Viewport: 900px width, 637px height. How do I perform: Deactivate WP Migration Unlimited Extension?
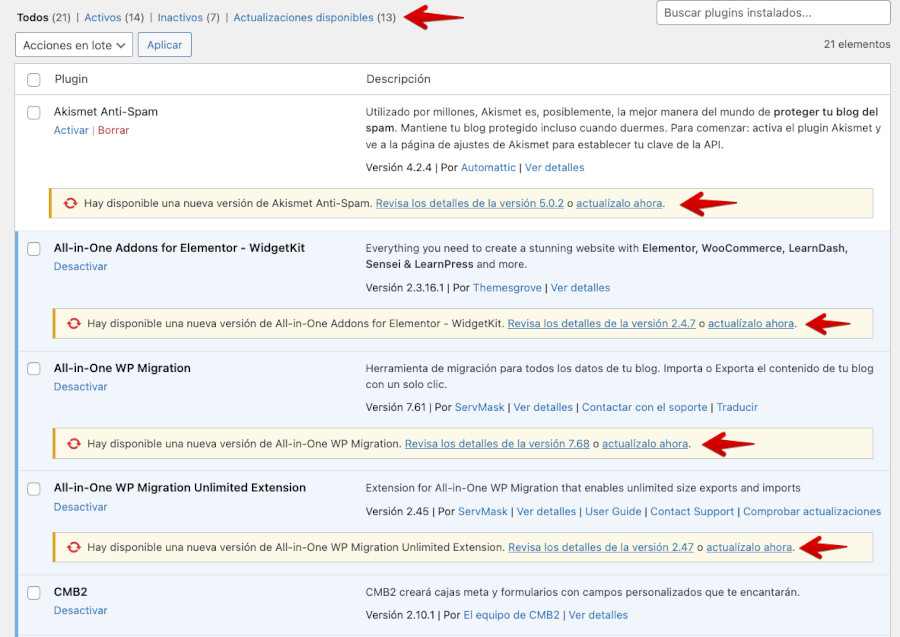click(80, 507)
